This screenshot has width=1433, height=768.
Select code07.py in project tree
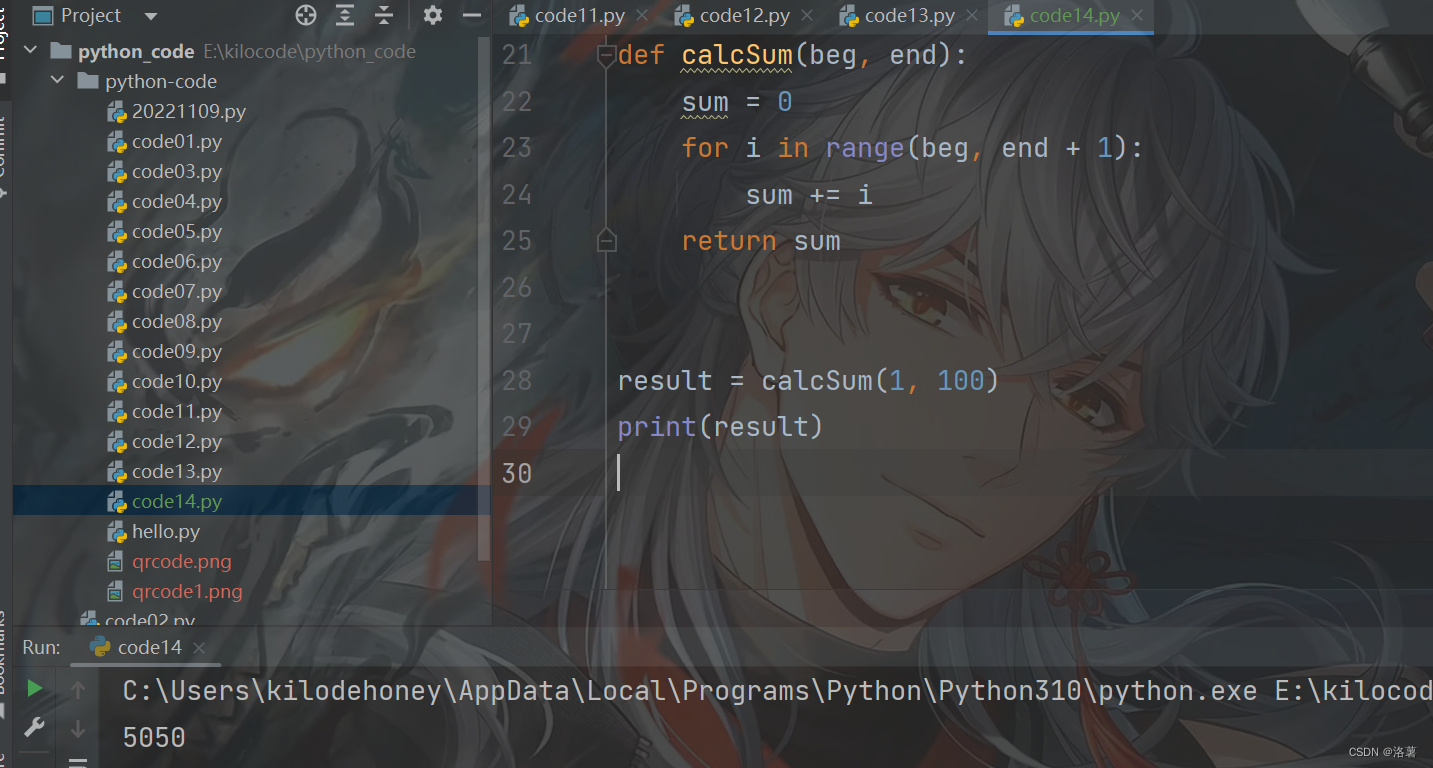click(x=177, y=291)
